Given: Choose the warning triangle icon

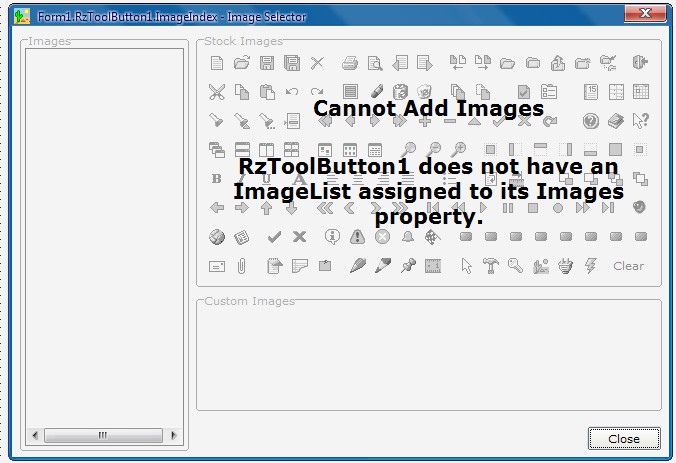Looking at the screenshot, I should click(x=357, y=237).
